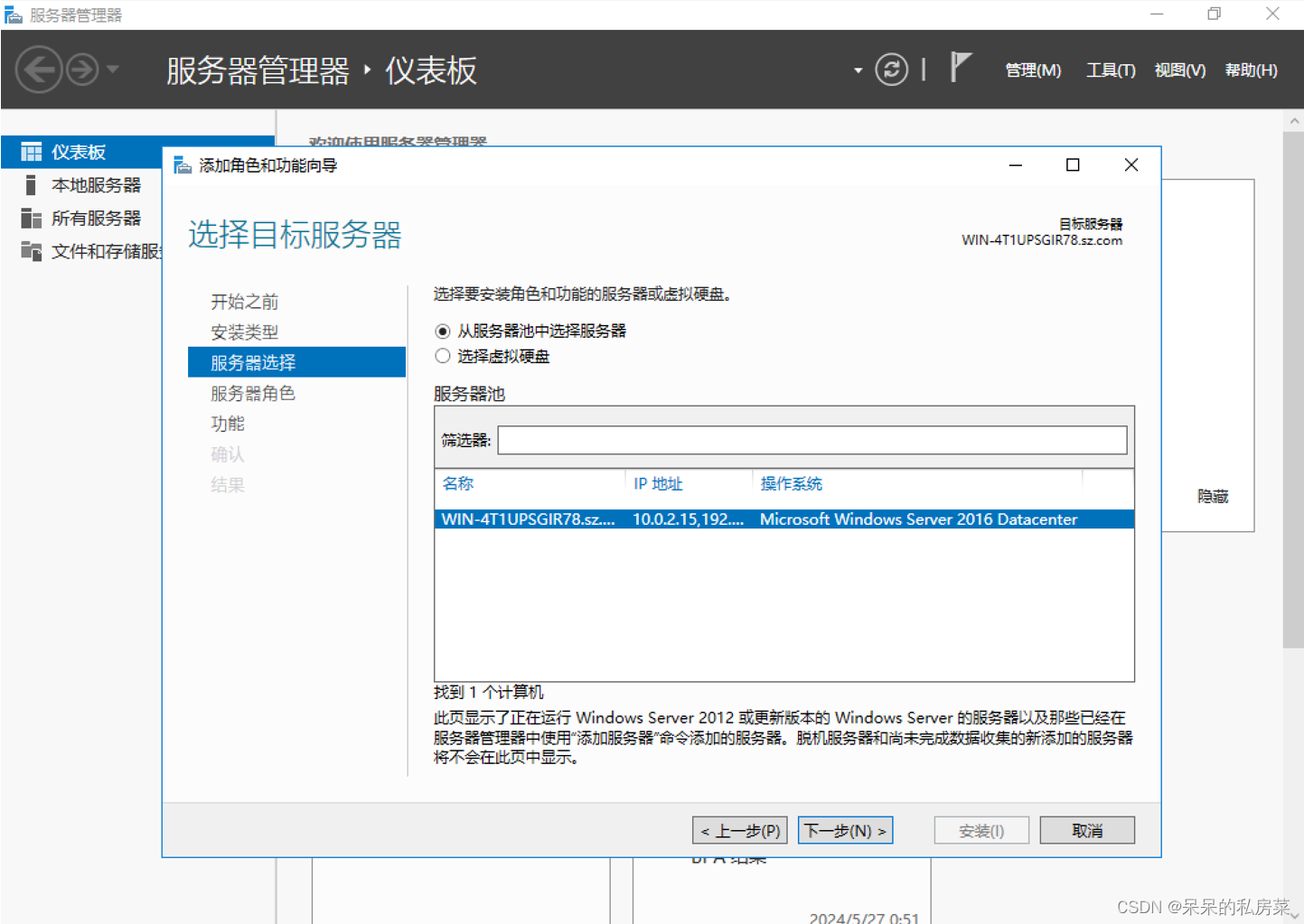This screenshot has height=924, width=1304.
Task: Click Microsoft Windows Server 2016 Datacenter cell
Action: (918, 519)
